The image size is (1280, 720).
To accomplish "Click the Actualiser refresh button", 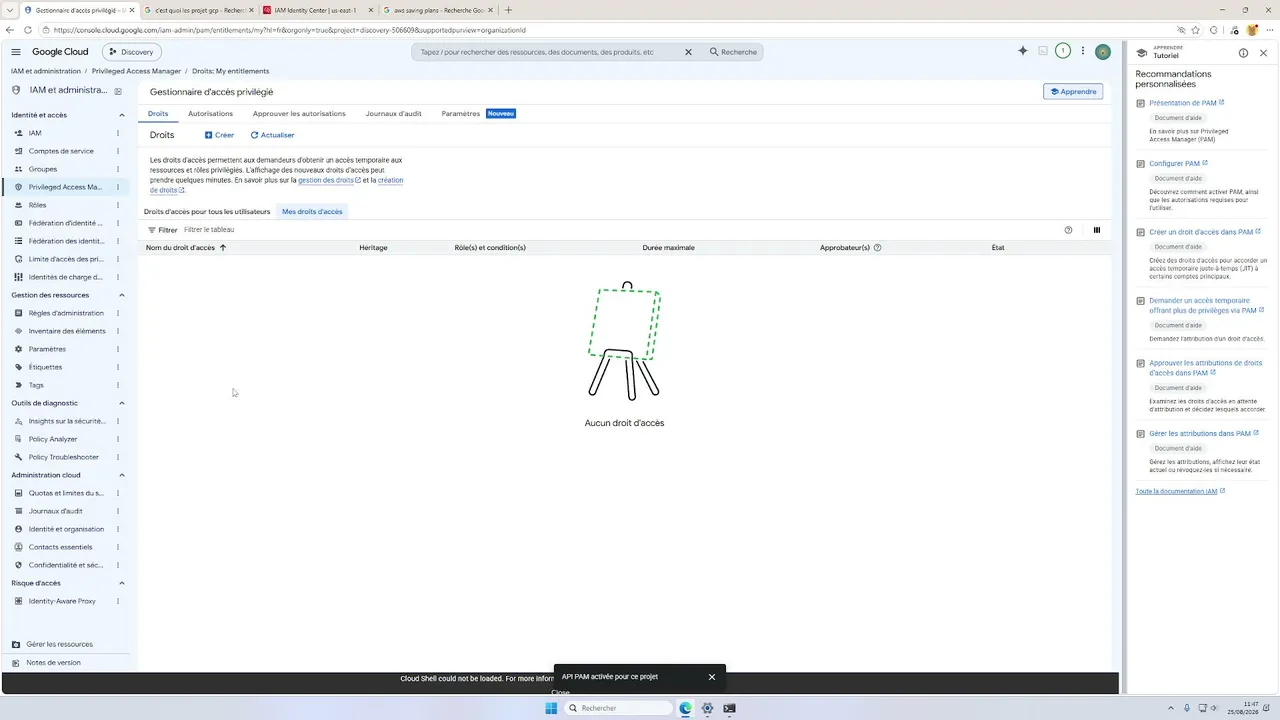I will point(272,135).
